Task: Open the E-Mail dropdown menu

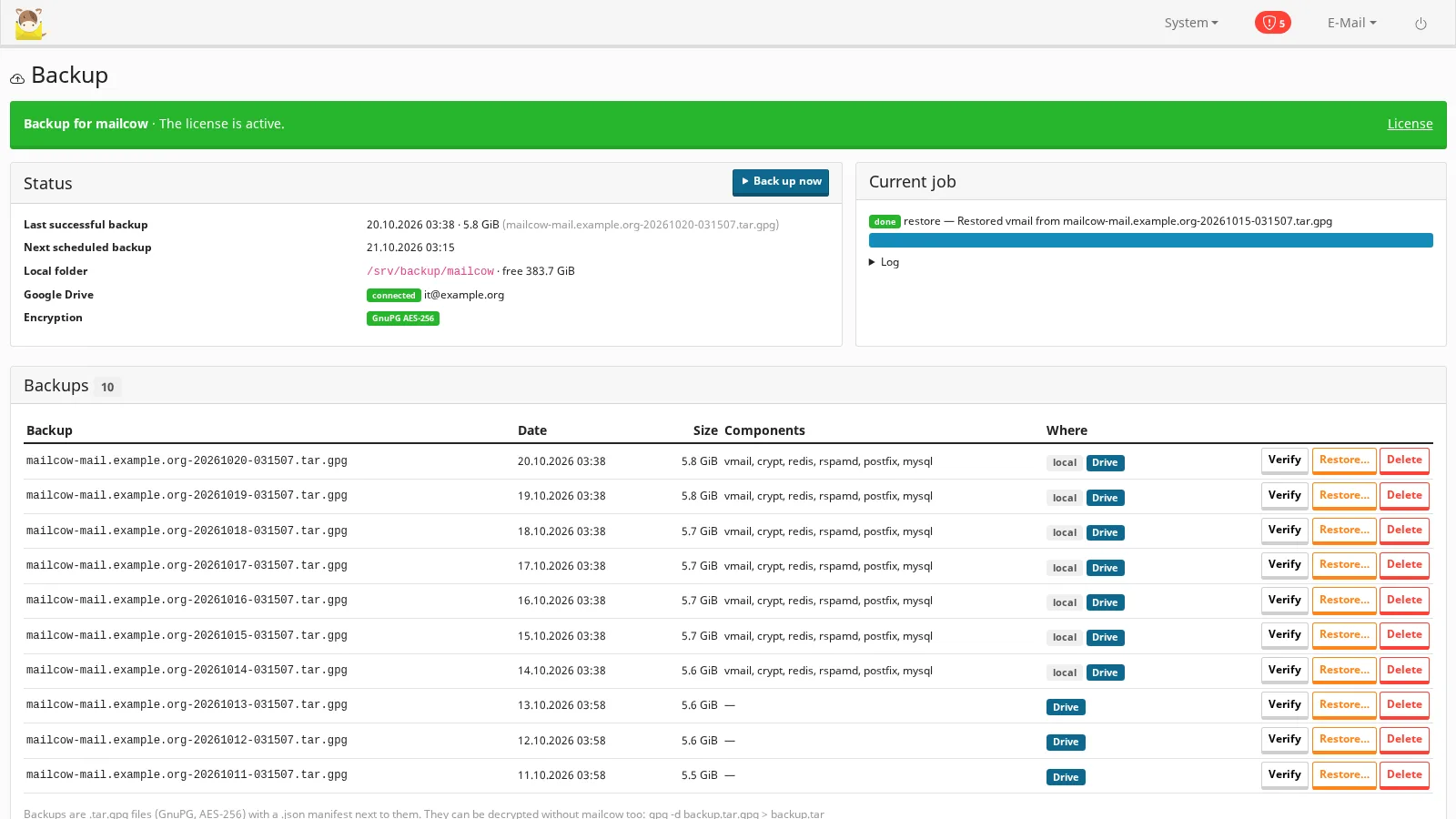Action: (1351, 23)
